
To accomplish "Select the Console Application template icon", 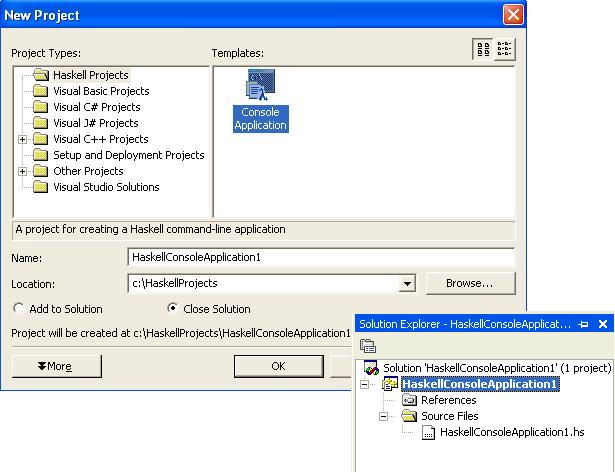I will coord(261,84).
